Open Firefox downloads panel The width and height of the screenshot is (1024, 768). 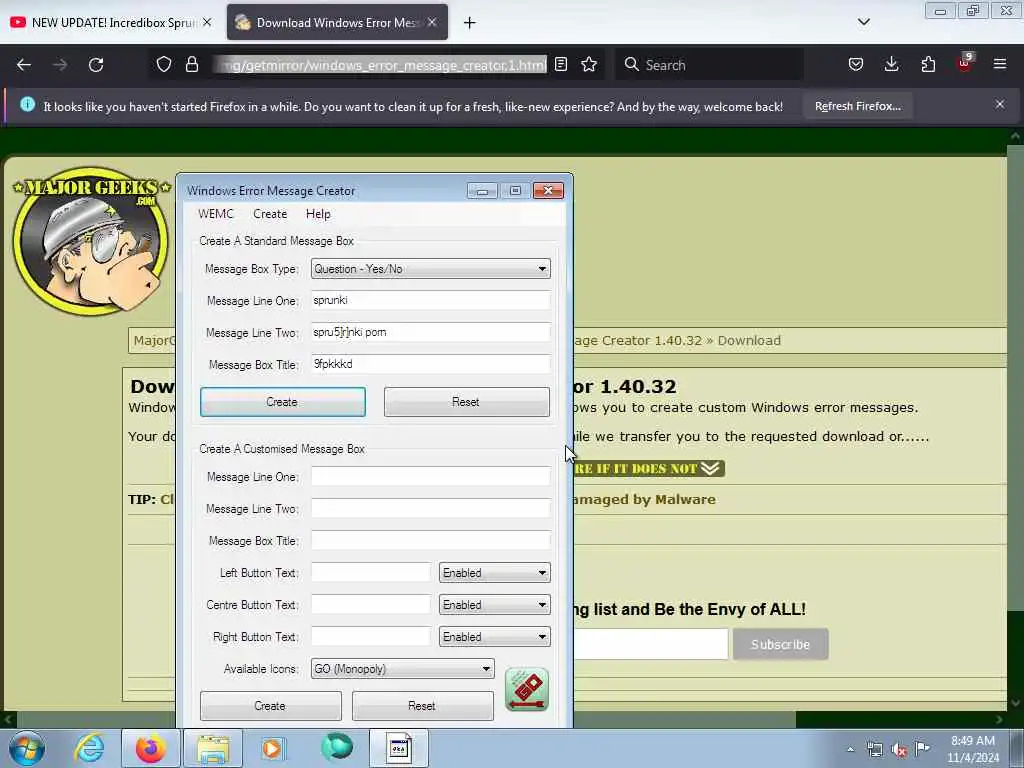click(891, 65)
